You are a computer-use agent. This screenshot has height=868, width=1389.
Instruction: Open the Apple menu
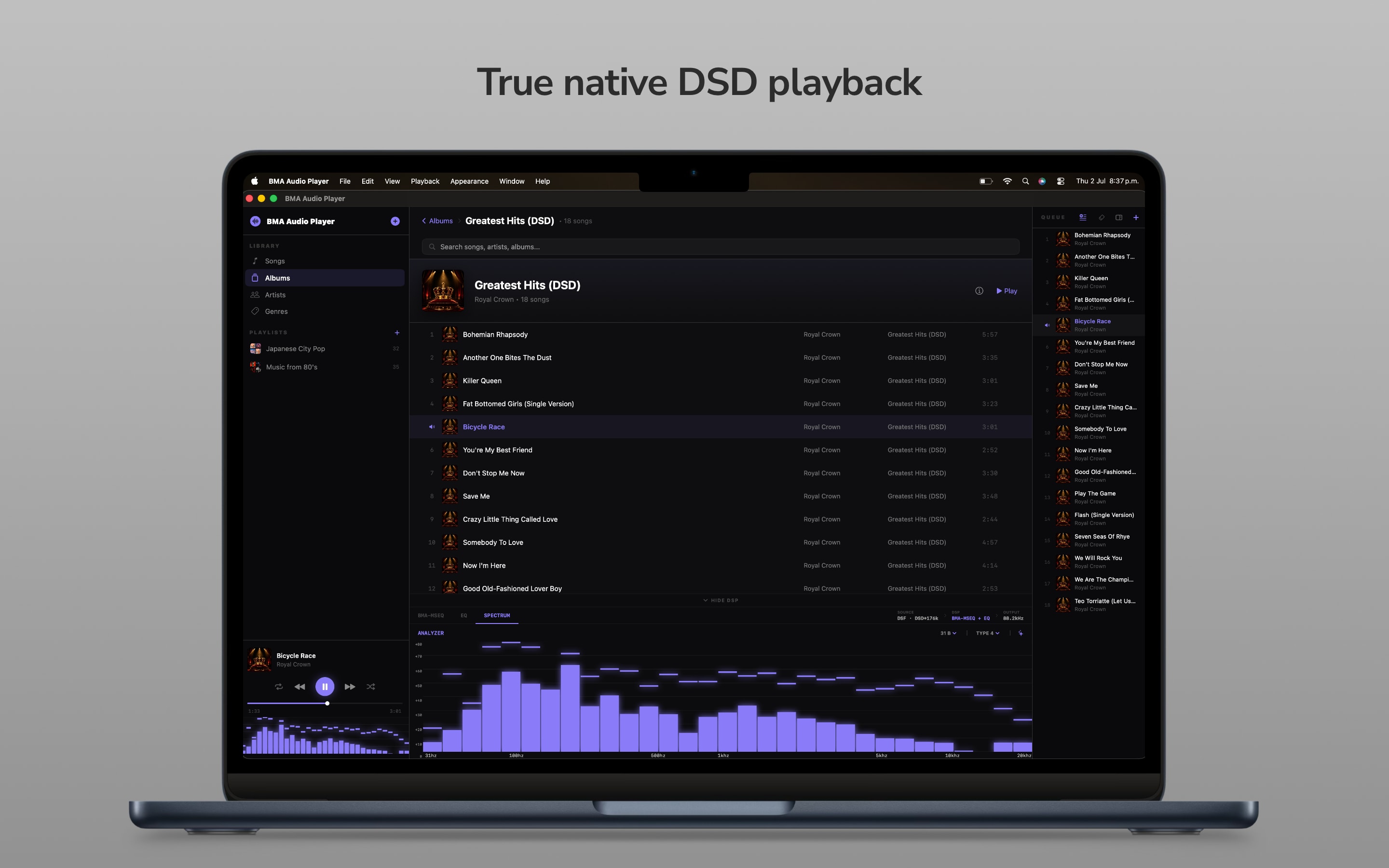(x=254, y=181)
